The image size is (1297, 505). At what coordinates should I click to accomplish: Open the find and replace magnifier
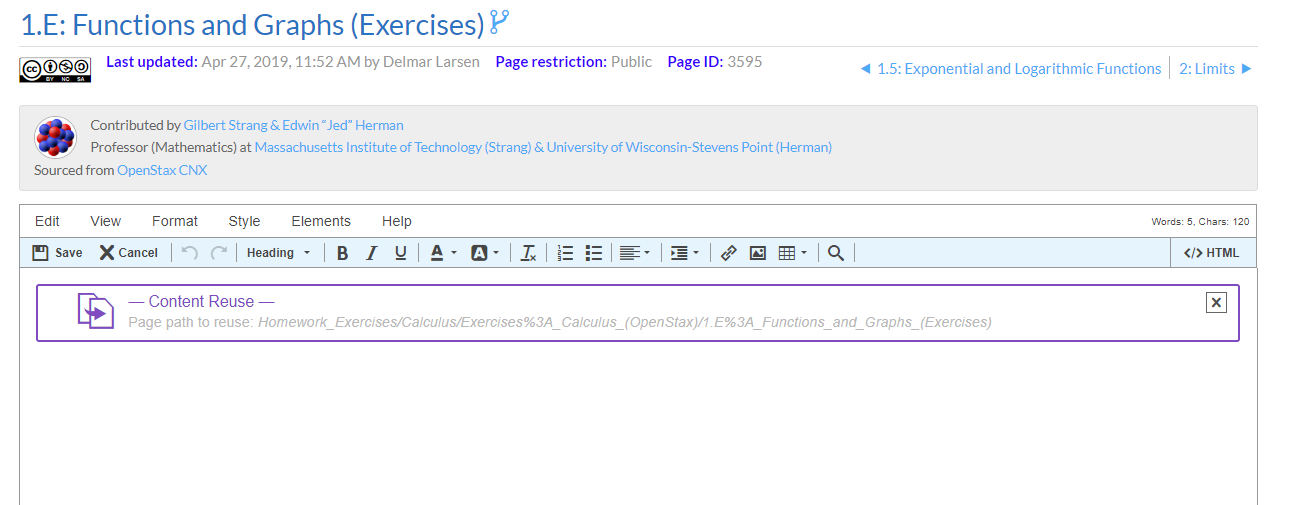pyautogui.click(x=836, y=253)
